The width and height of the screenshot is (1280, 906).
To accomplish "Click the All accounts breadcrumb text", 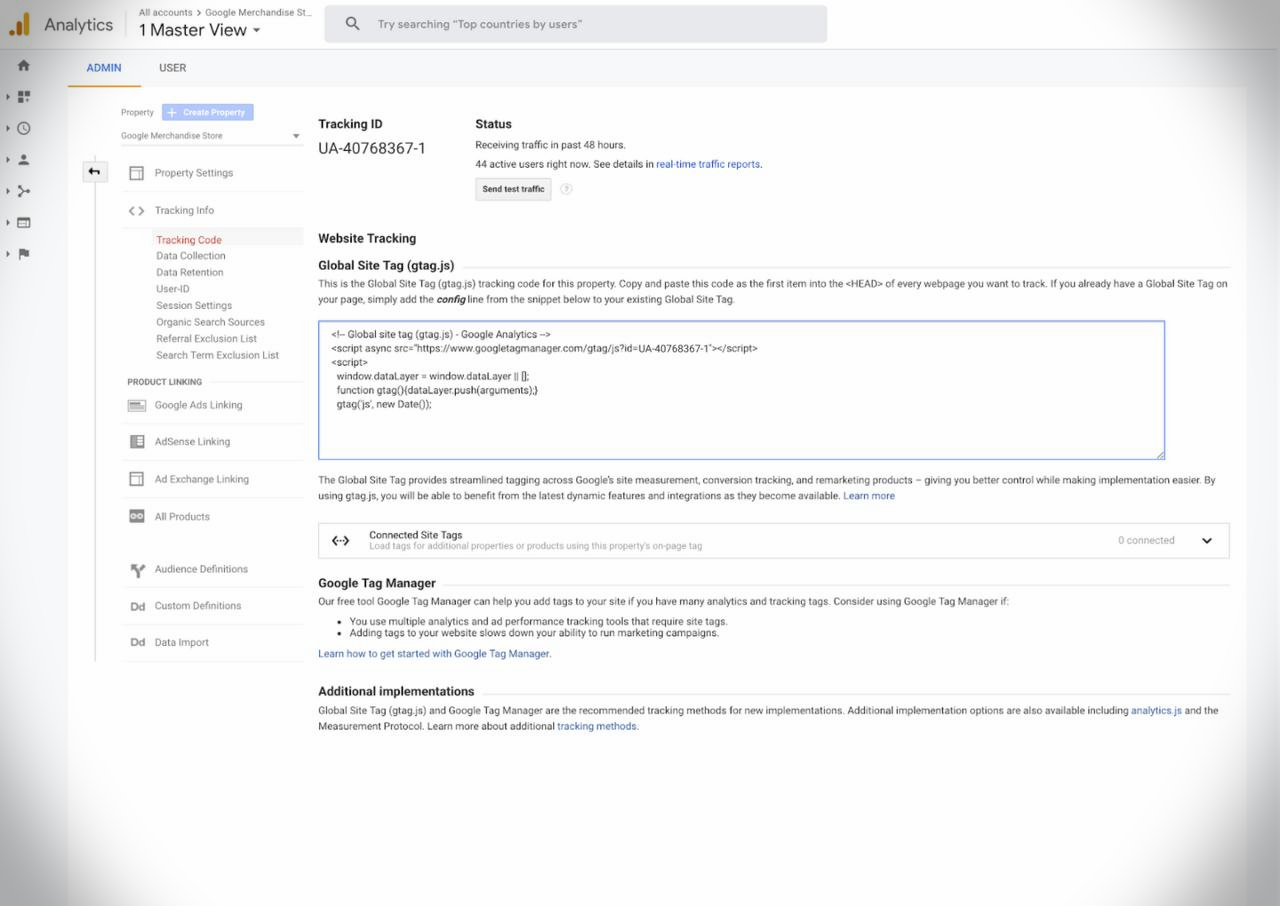I will pyautogui.click(x=165, y=13).
